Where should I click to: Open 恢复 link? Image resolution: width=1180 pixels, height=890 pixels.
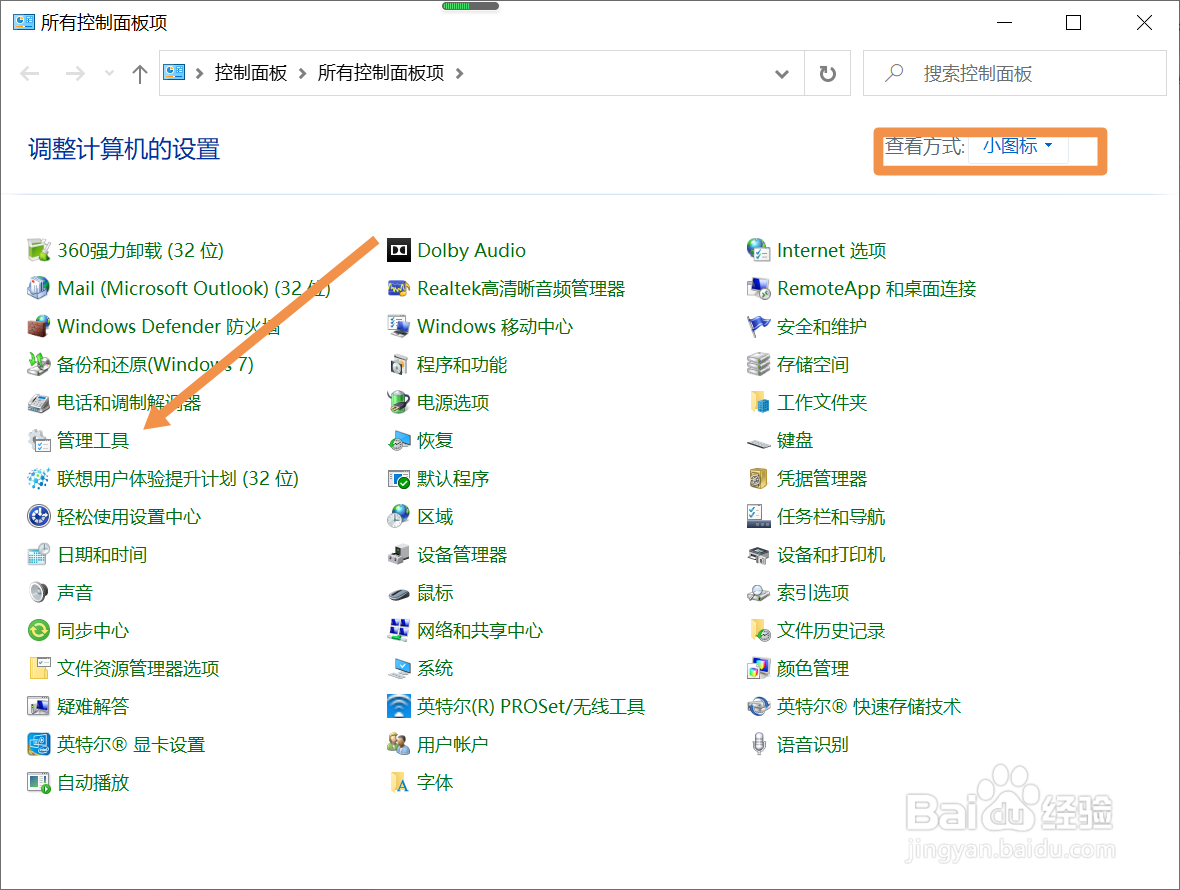pos(435,440)
